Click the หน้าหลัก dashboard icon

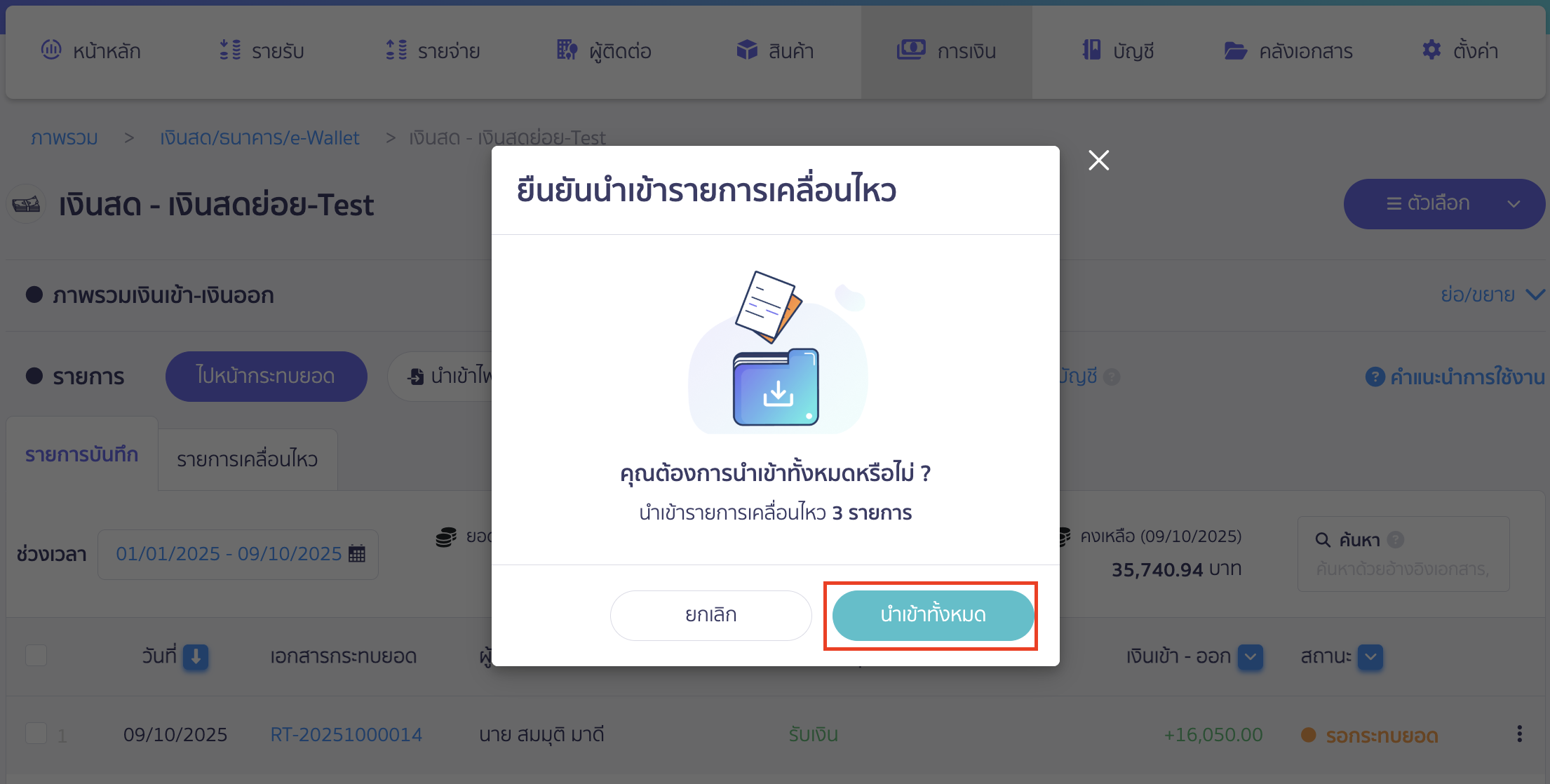click(51, 50)
